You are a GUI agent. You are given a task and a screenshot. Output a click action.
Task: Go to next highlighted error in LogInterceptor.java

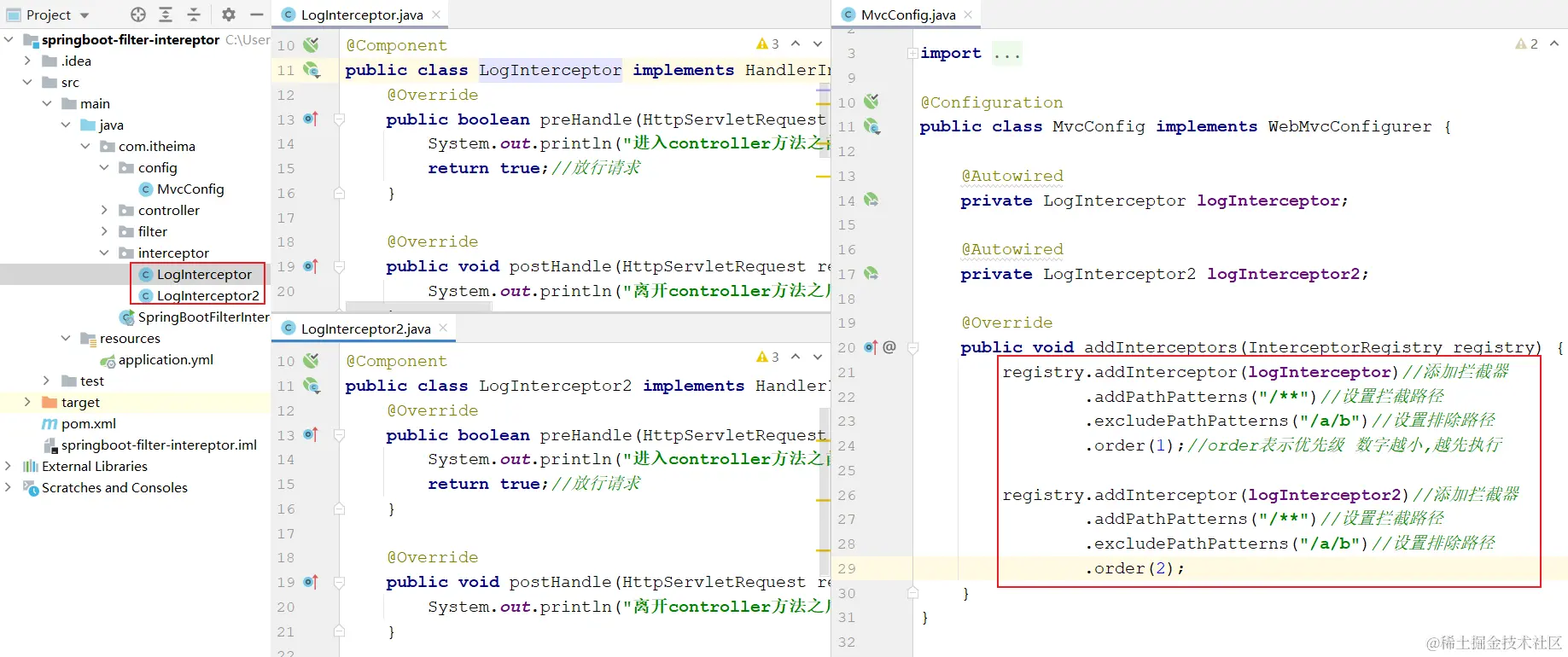(x=818, y=44)
